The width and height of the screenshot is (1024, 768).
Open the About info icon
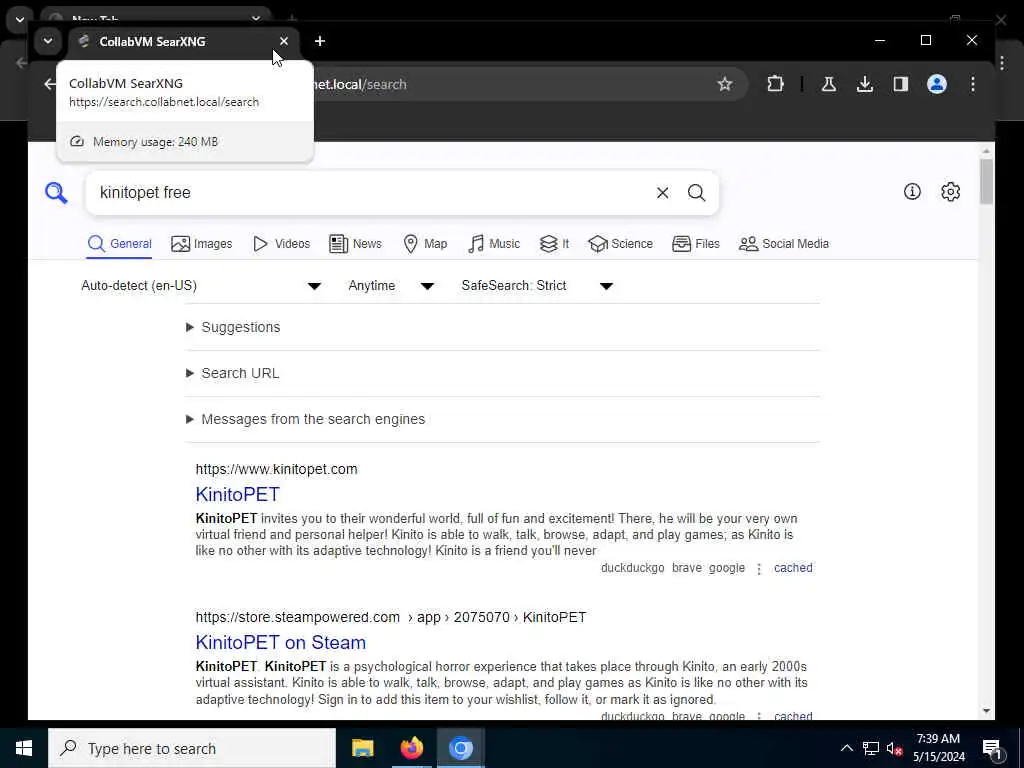click(x=912, y=191)
